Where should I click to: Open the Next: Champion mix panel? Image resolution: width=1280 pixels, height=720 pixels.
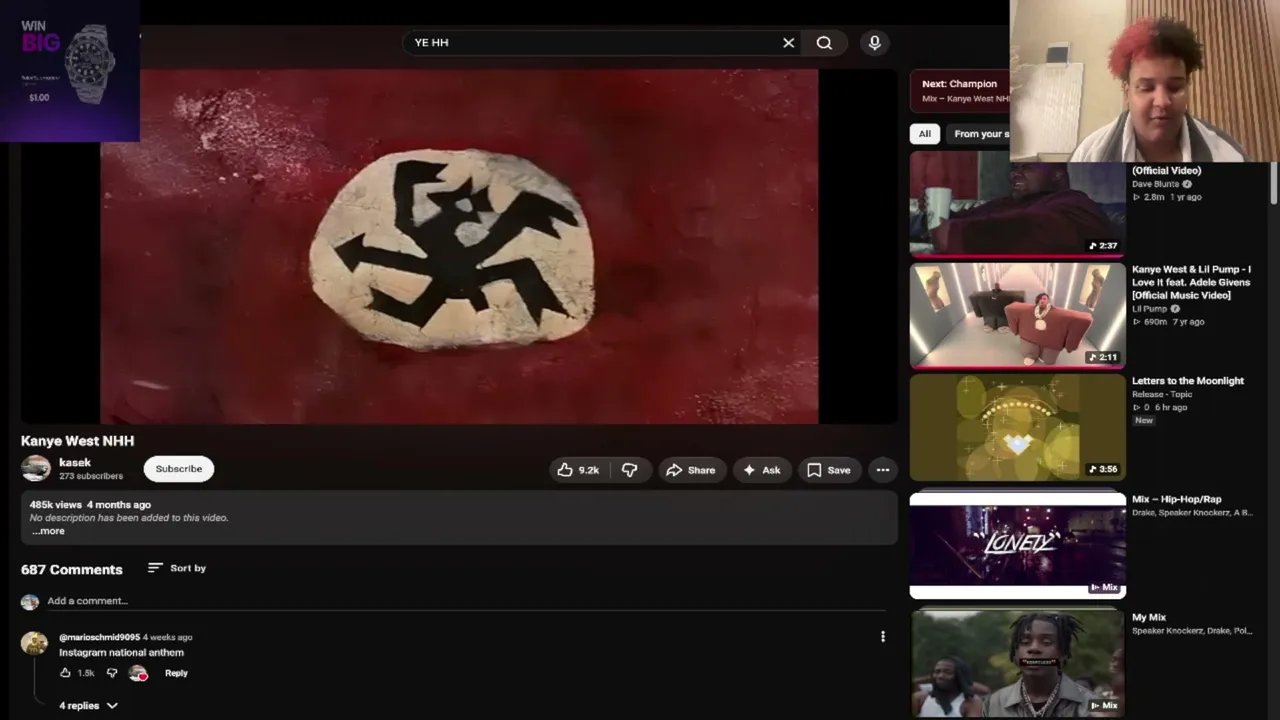pos(960,91)
